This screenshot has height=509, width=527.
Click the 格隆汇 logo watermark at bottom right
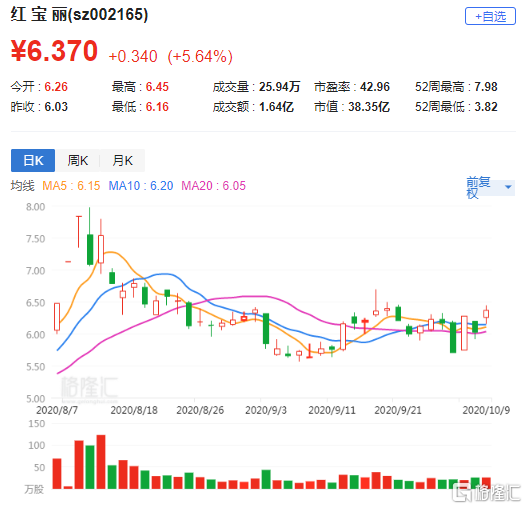click(486, 493)
